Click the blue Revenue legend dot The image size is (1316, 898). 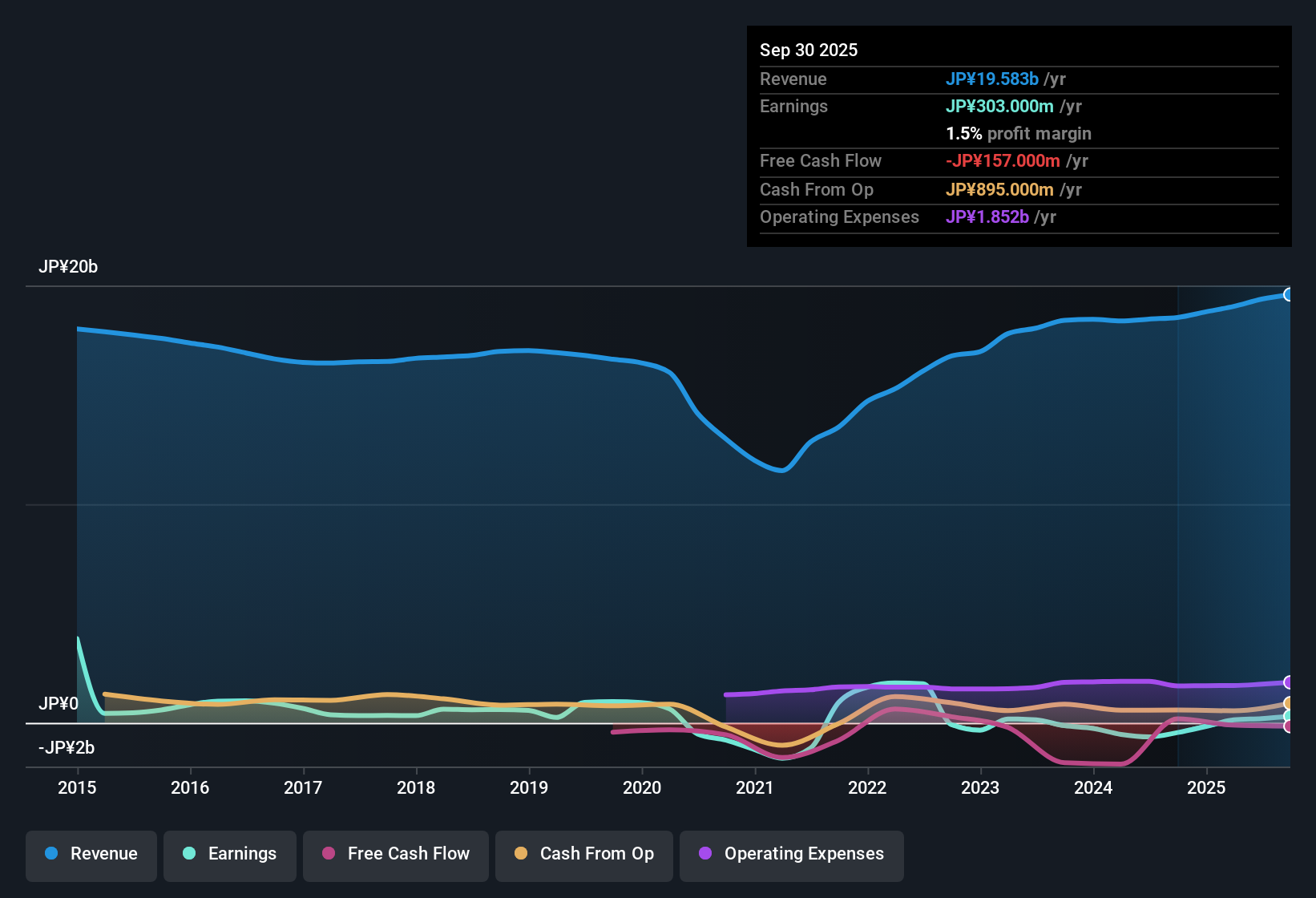coord(51,854)
